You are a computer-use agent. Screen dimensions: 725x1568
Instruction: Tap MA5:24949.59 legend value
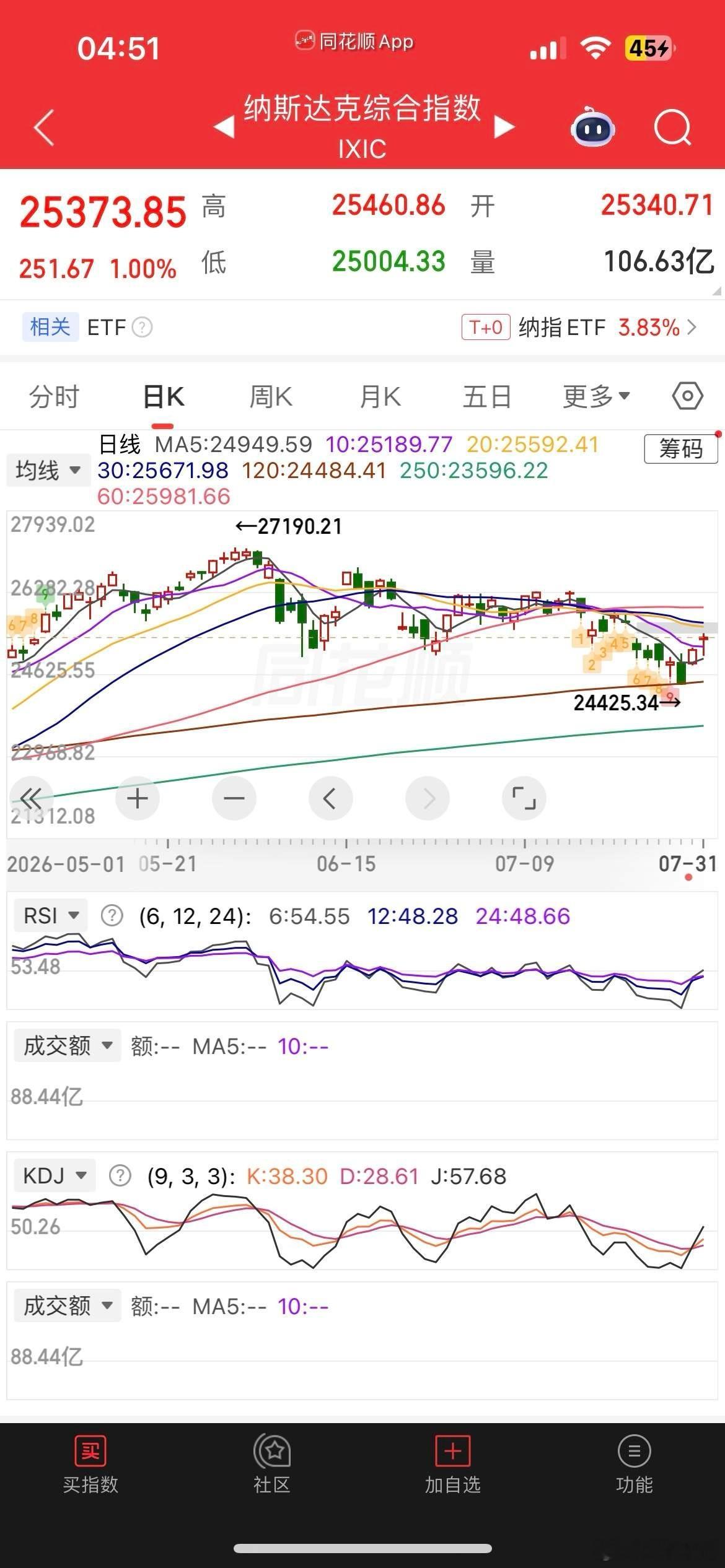pyautogui.click(x=234, y=444)
